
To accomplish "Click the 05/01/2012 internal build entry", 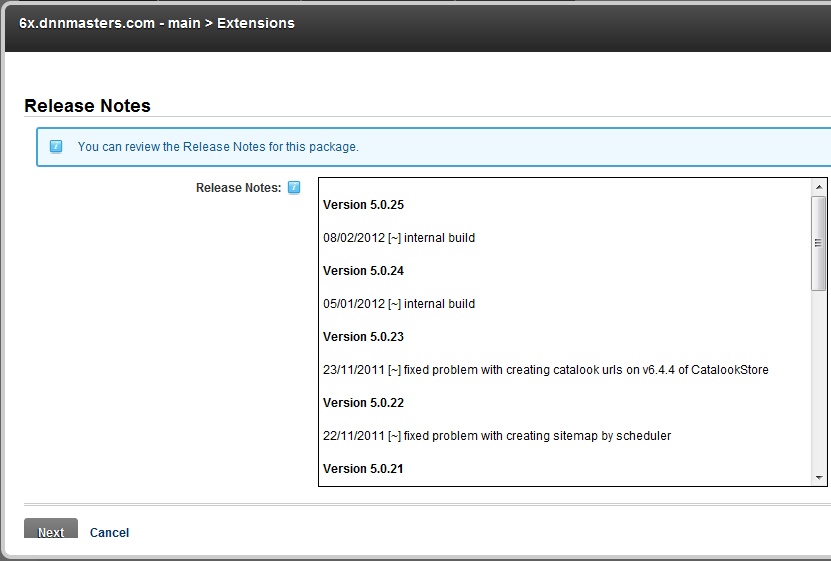I will [x=399, y=304].
